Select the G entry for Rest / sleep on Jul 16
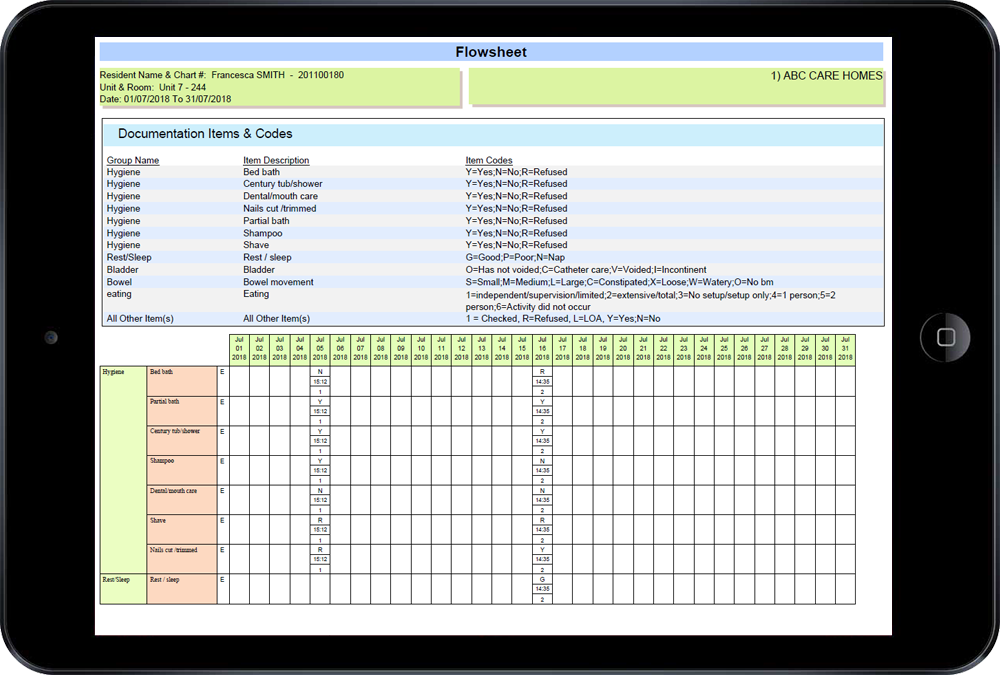Screen dimensions: 1000x675 pos(542,578)
